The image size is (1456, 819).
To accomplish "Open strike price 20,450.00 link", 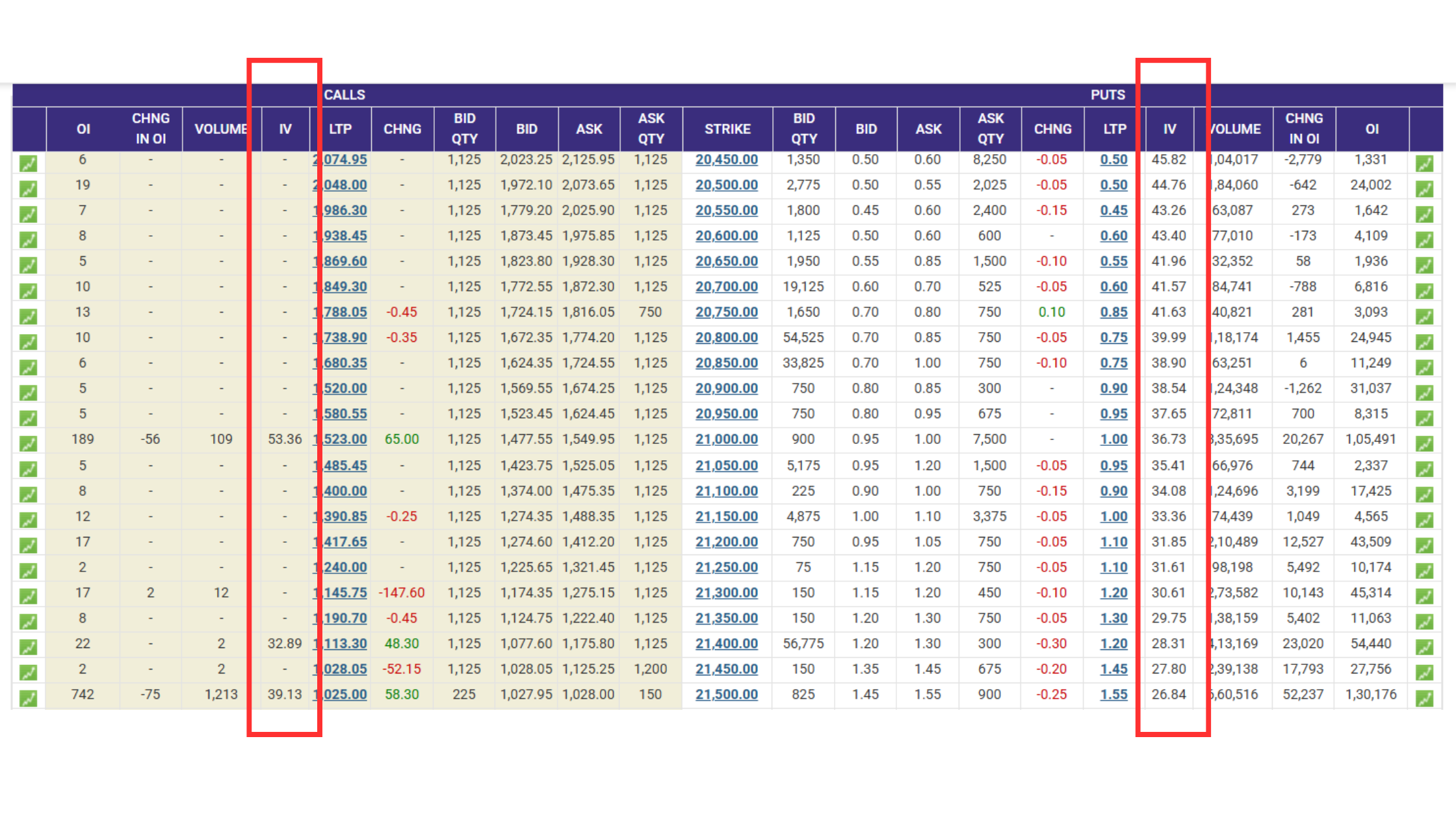I will 727,160.
